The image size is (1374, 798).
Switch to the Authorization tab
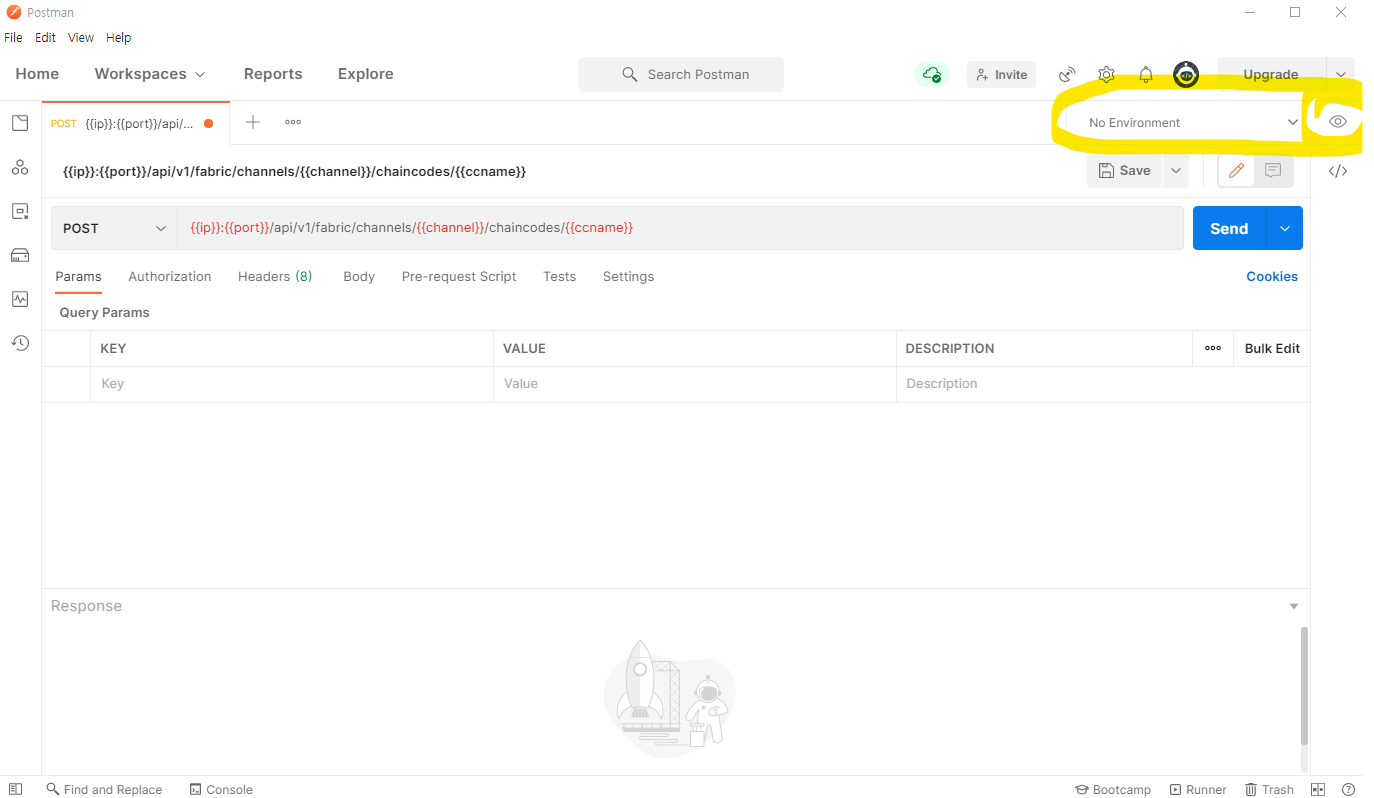tap(170, 277)
